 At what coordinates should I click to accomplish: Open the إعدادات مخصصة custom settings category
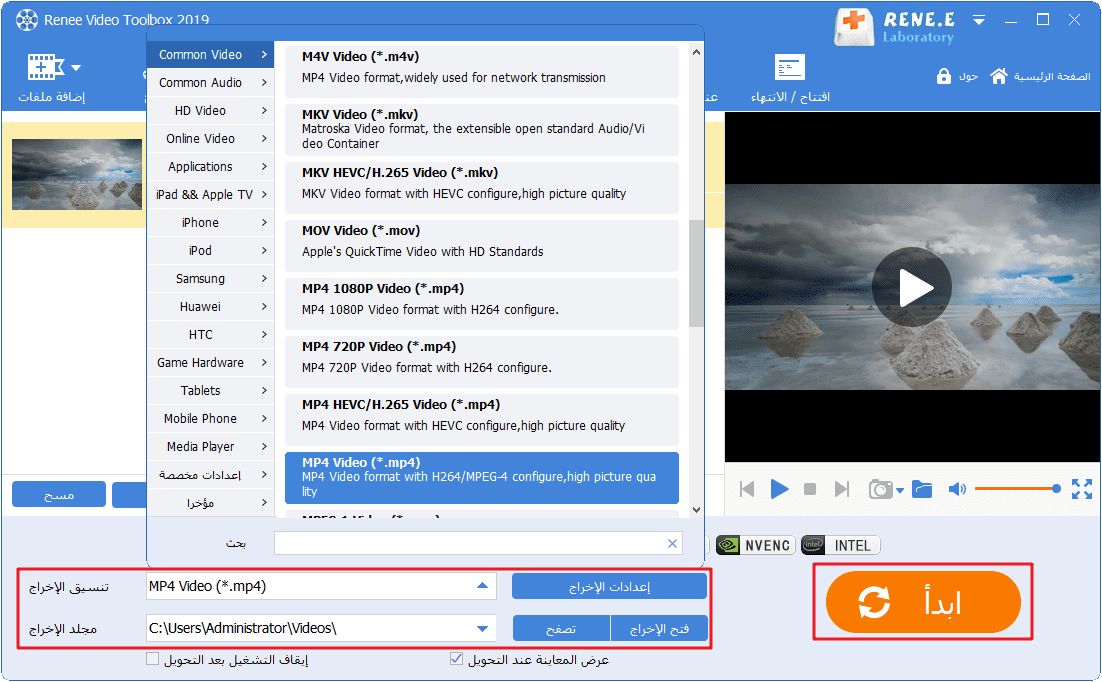point(211,475)
